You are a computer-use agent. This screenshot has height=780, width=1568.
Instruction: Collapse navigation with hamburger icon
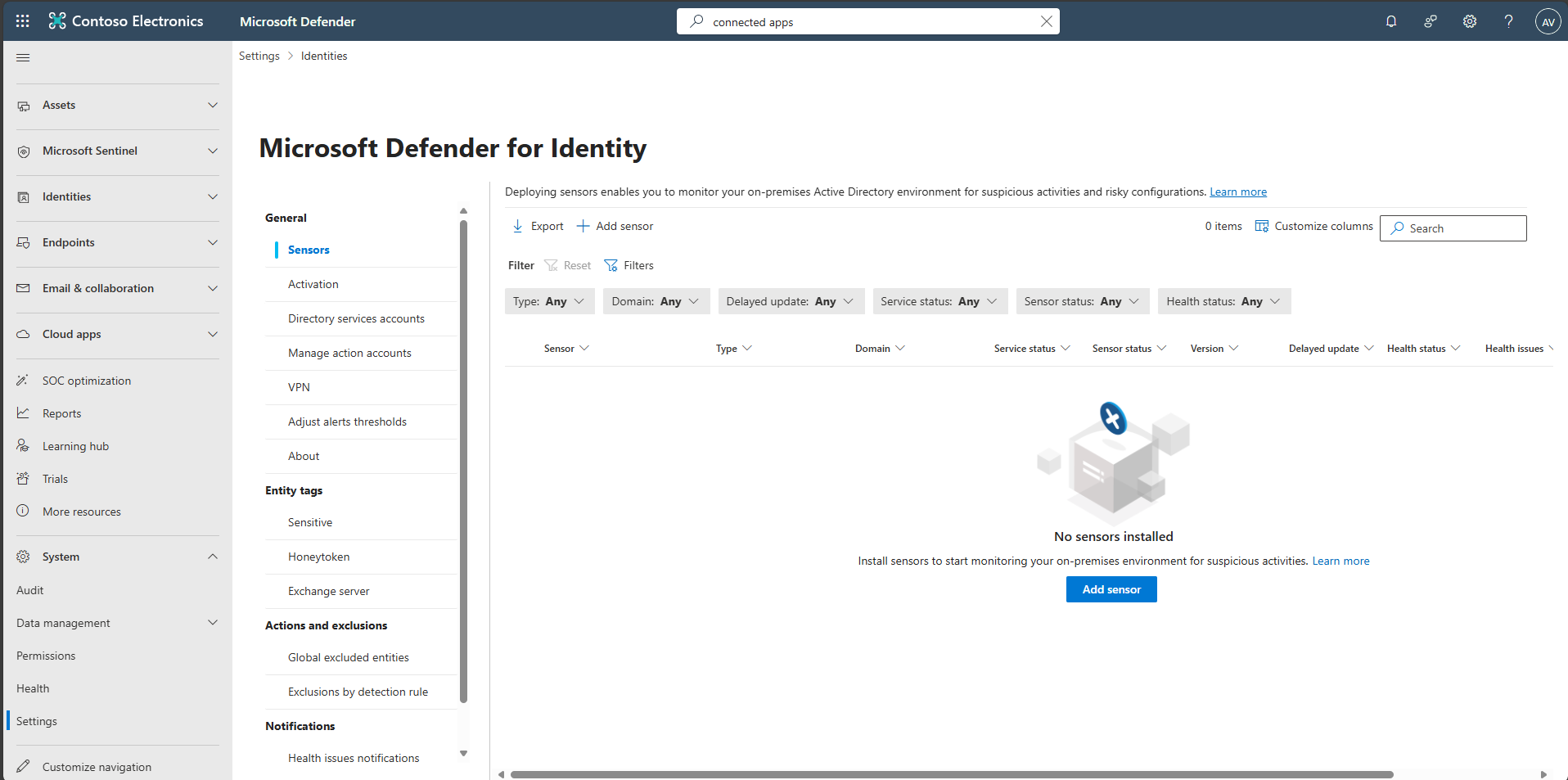23,57
